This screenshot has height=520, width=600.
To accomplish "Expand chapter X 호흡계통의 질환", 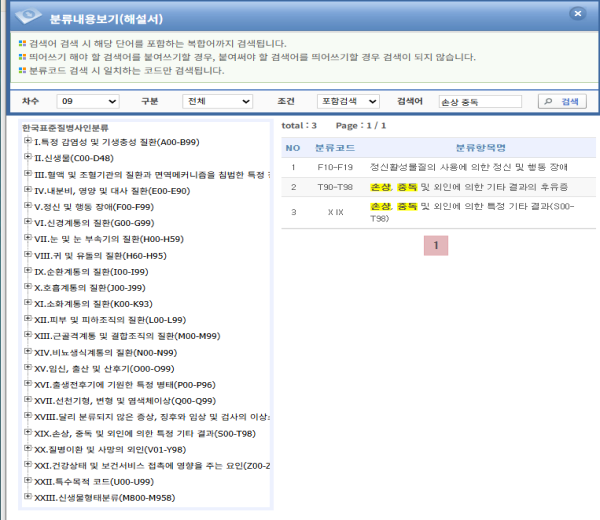I will pos(28,287).
